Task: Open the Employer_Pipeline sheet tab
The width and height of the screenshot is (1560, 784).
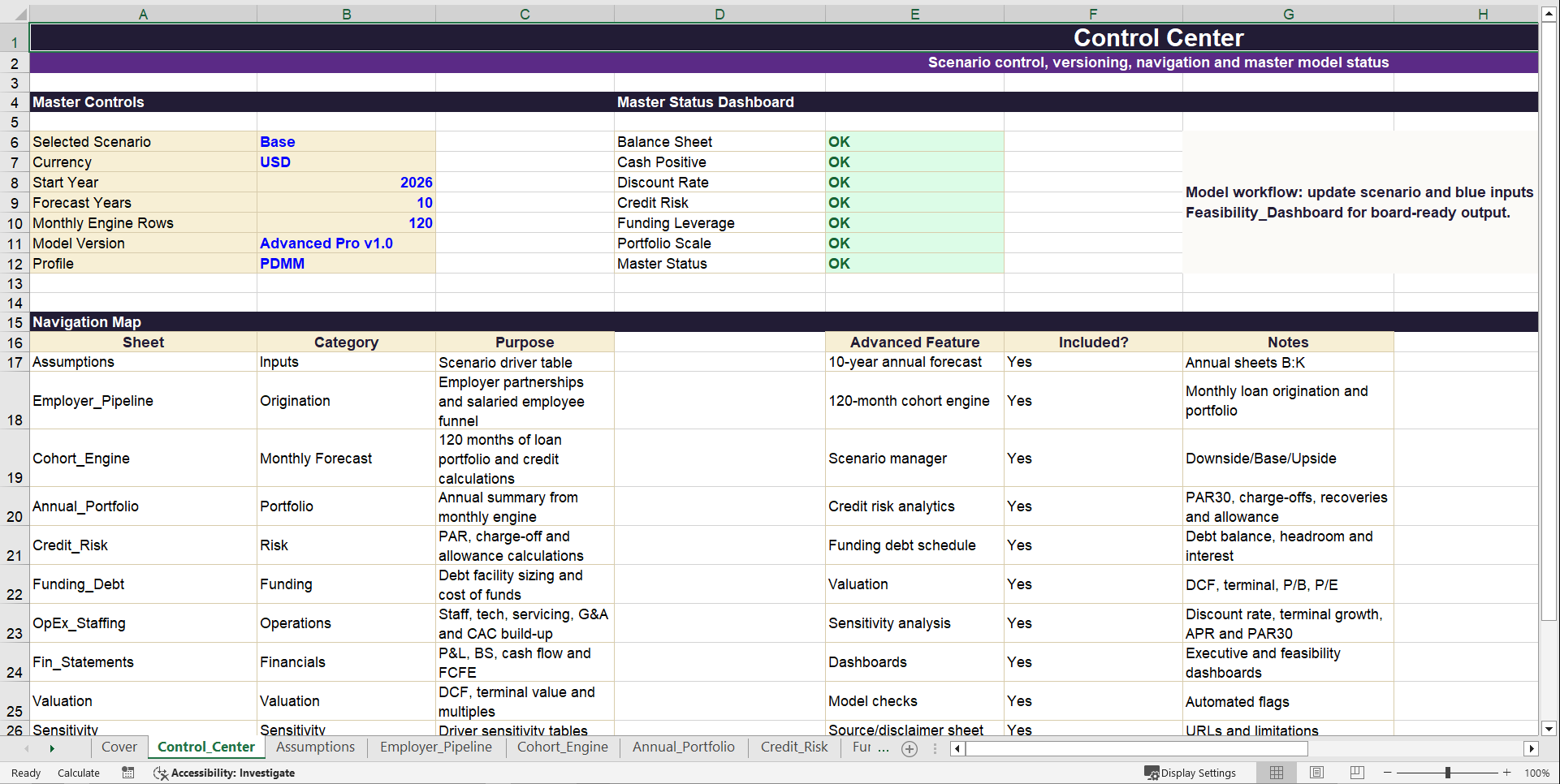Action: click(x=436, y=747)
